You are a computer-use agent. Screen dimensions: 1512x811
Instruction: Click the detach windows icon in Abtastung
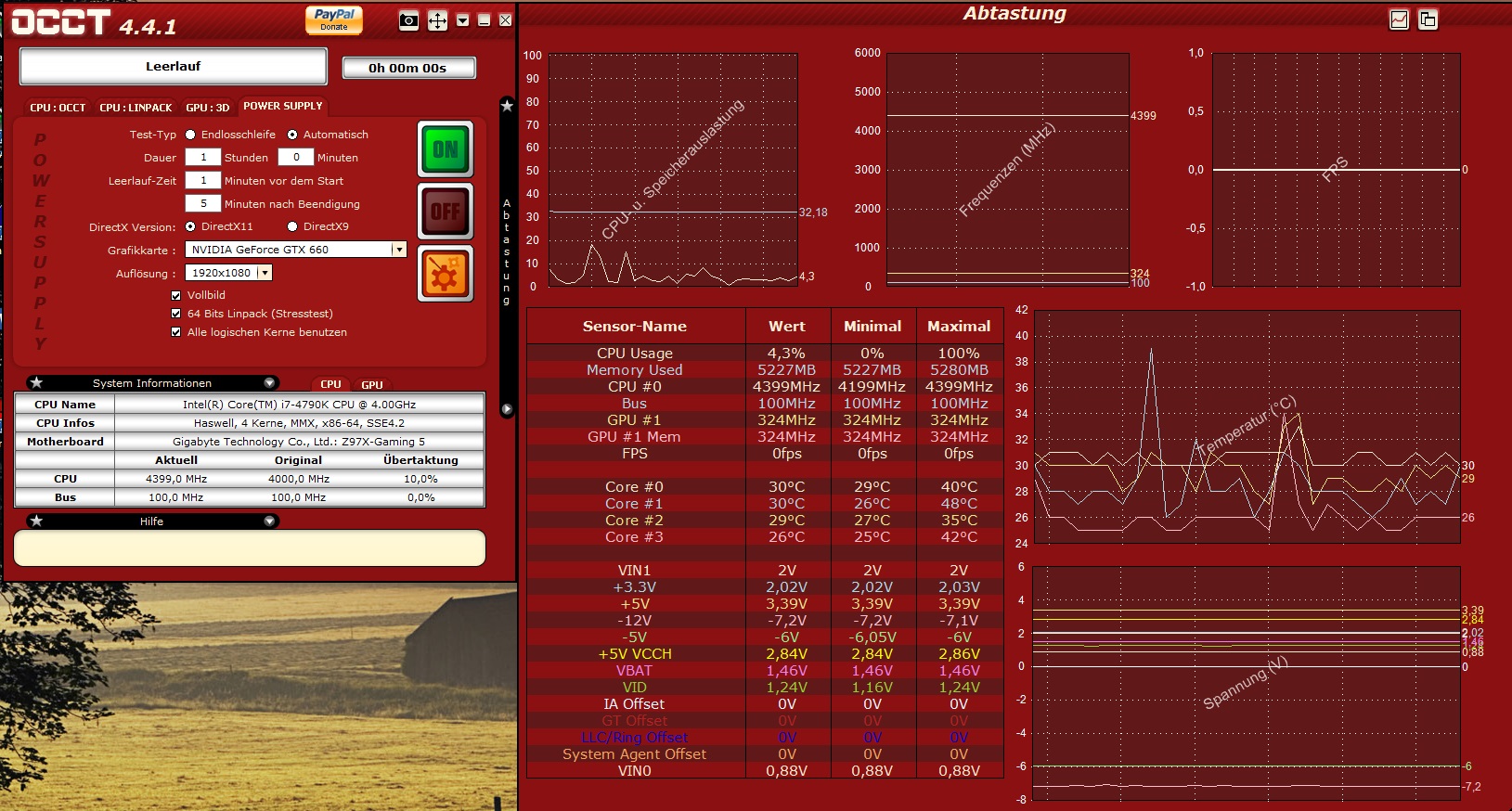coord(1428,19)
